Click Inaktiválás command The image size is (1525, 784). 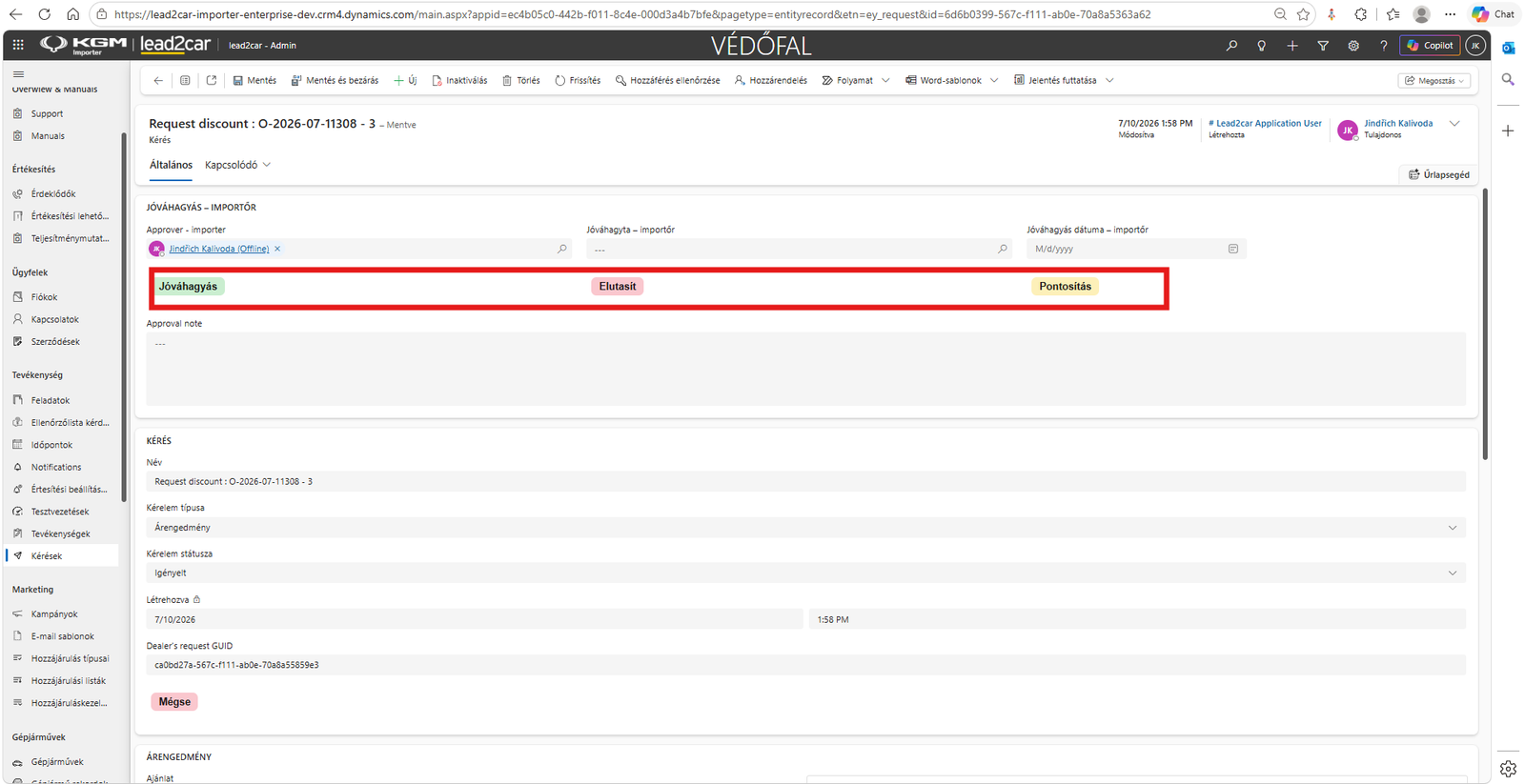459,81
